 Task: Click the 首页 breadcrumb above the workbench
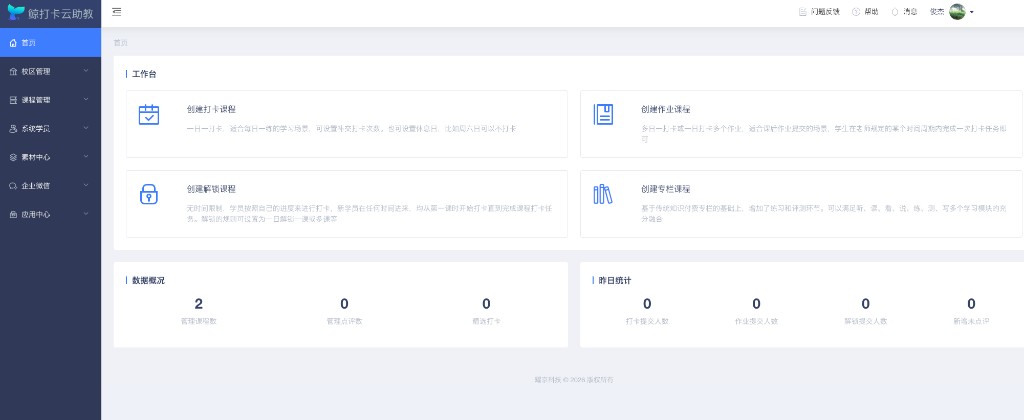coord(120,42)
